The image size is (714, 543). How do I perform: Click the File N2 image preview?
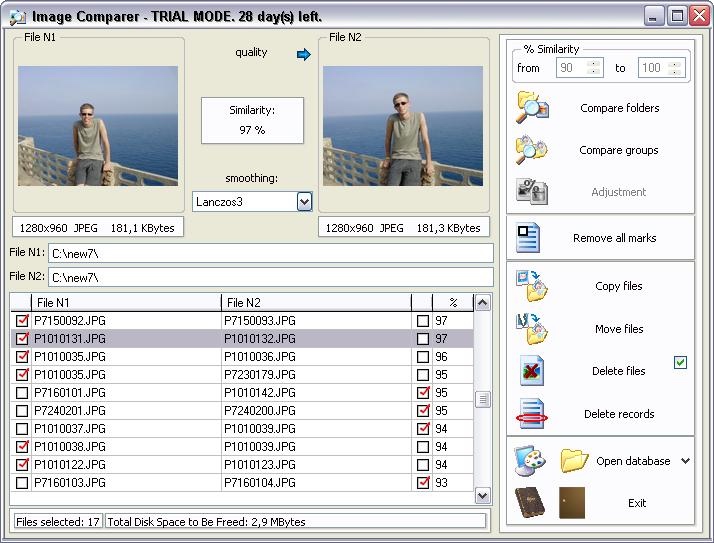click(403, 126)
